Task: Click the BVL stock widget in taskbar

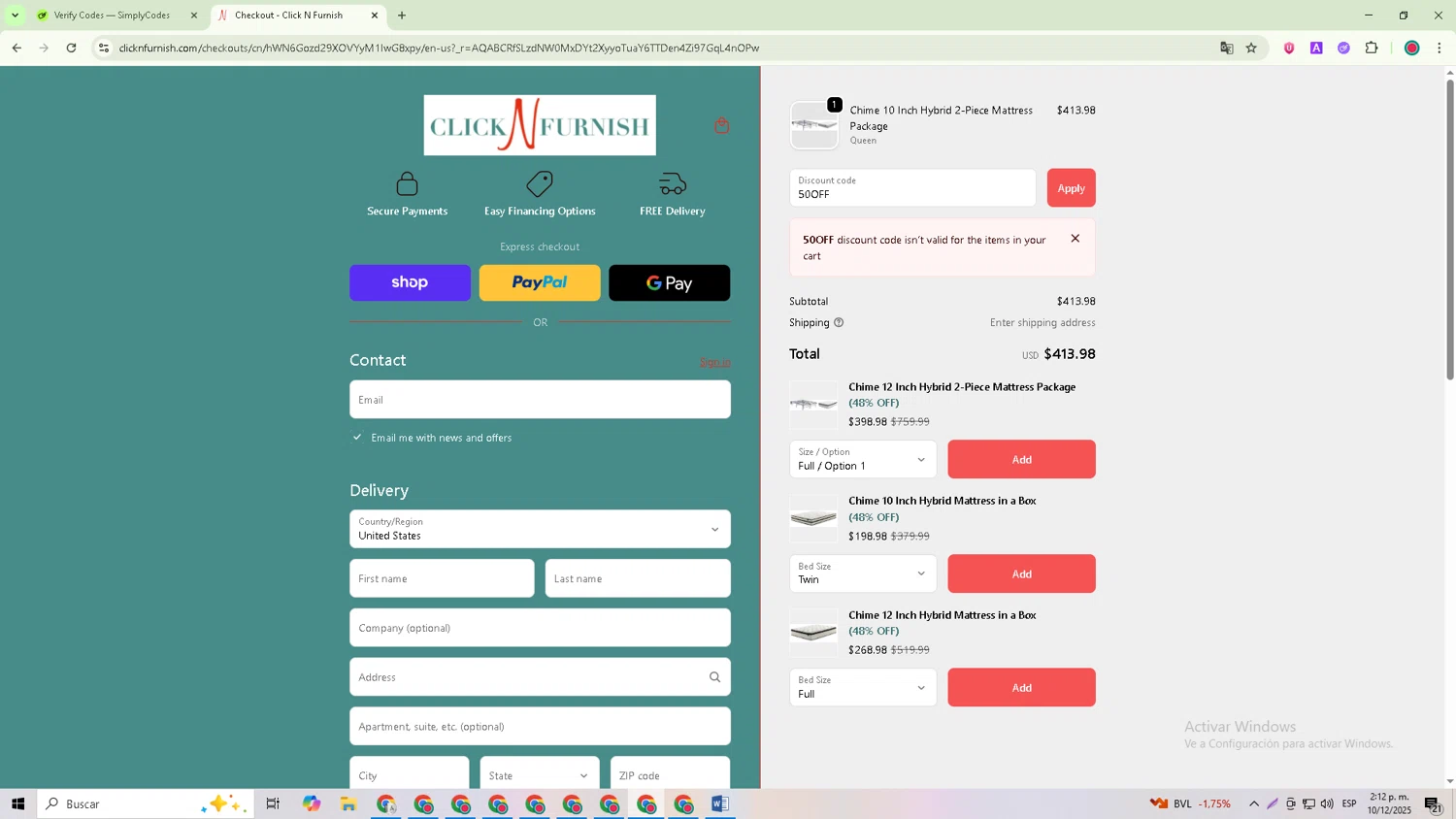Action: pyautogui.click(x=1190, y=803)
